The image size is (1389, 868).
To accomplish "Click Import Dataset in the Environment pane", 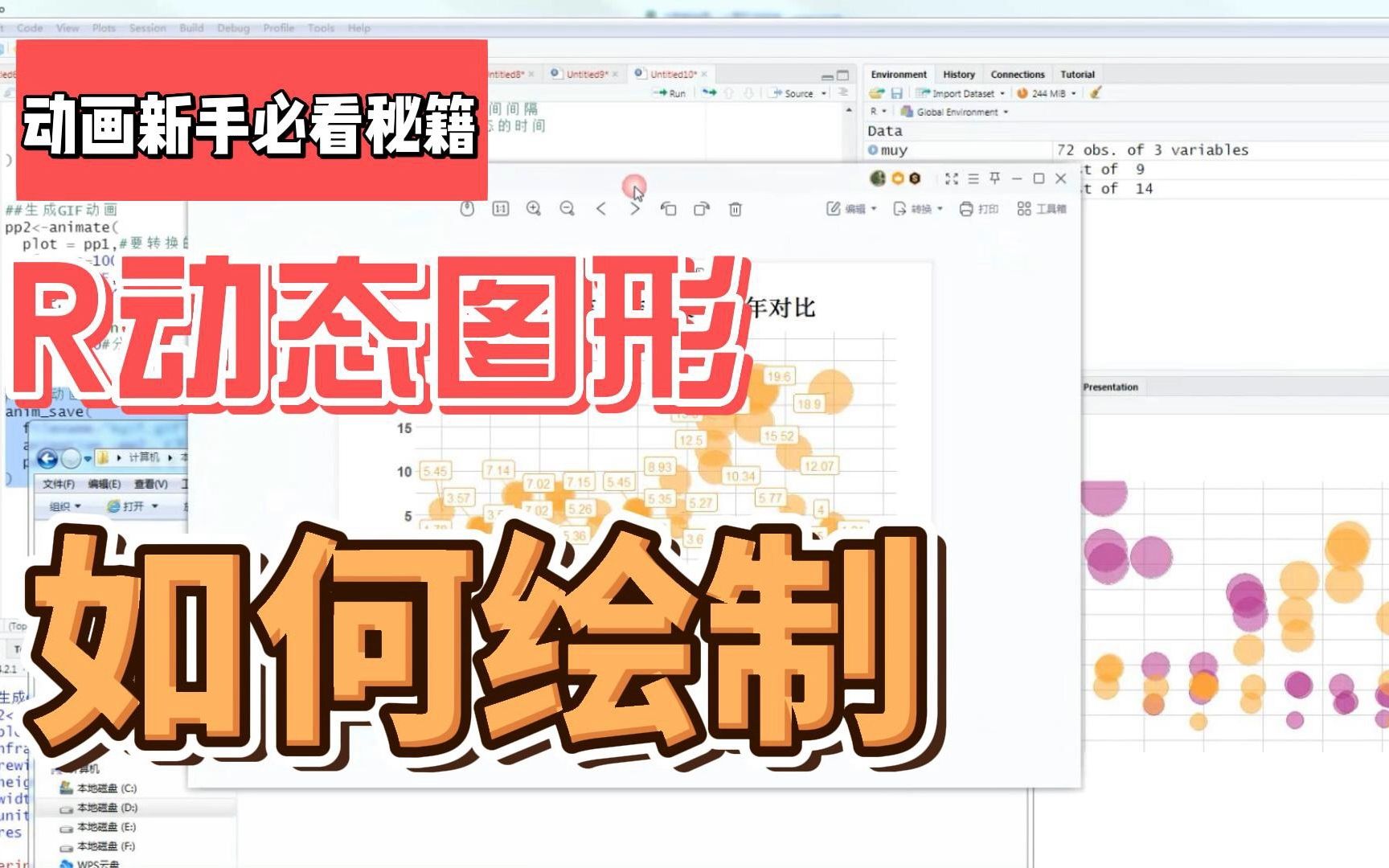I will click(x=964, y=93).
